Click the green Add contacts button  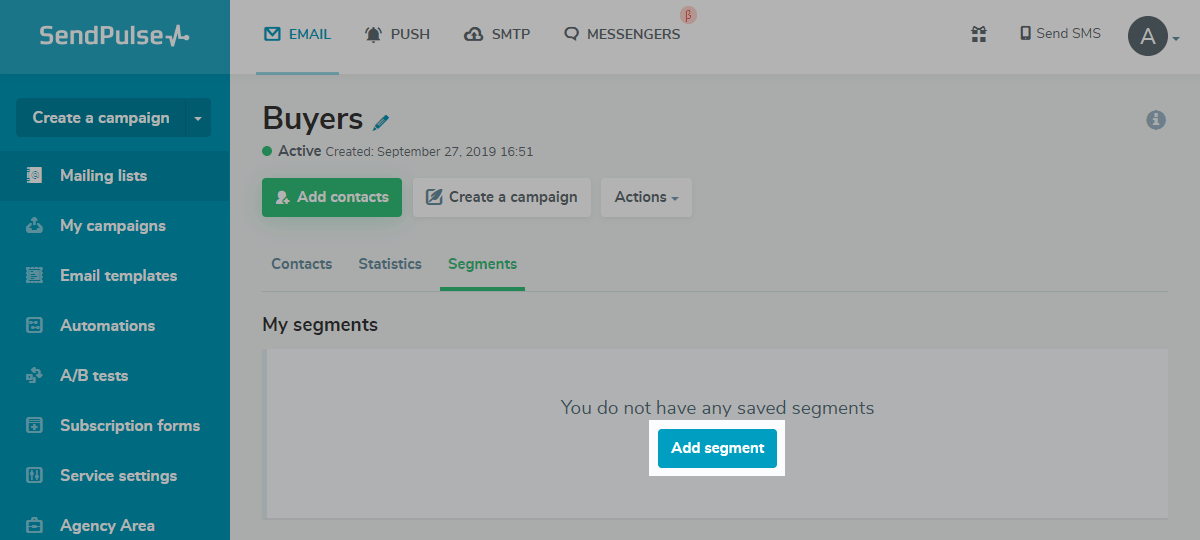(x=332, y=197)
